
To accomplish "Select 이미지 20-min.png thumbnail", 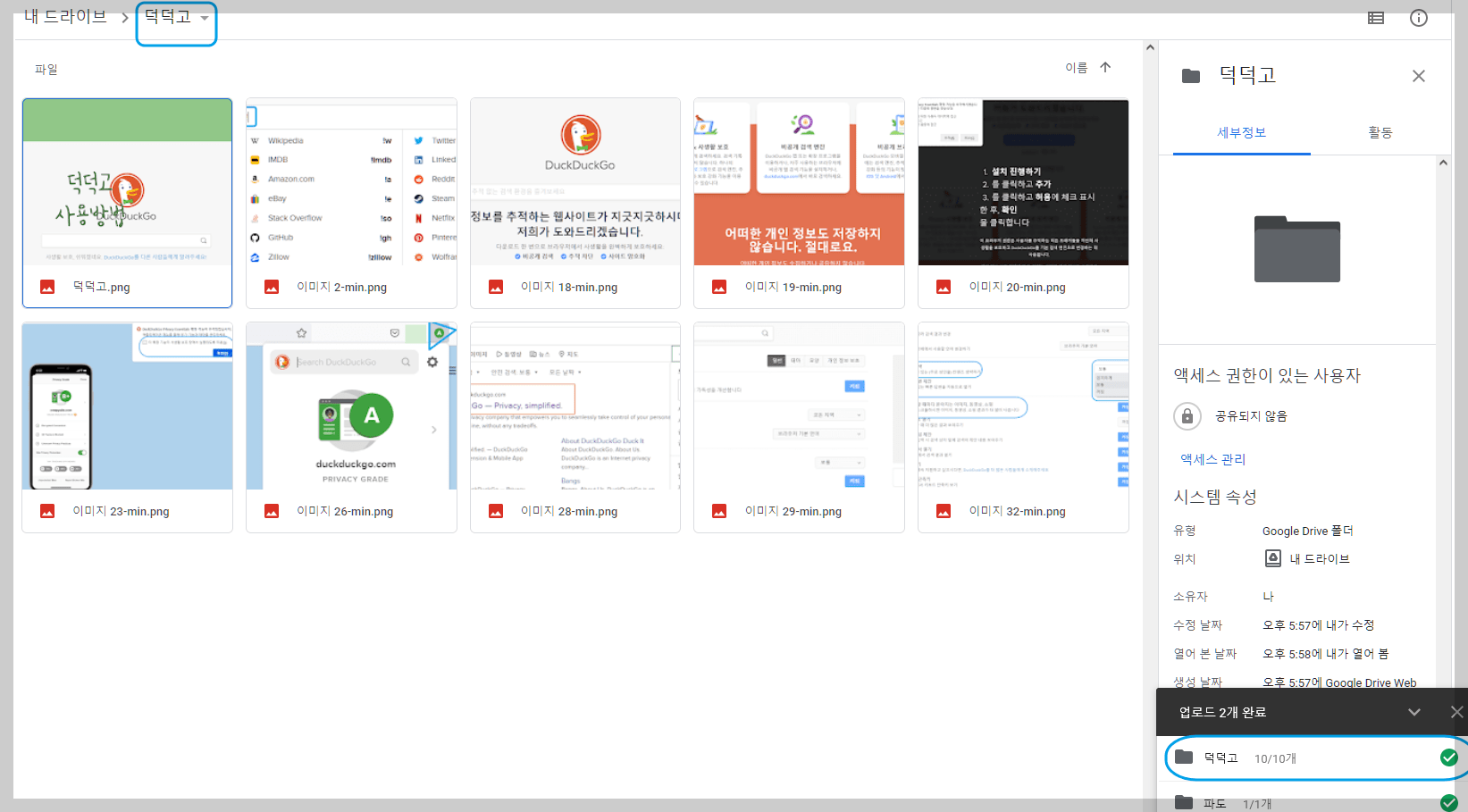I will [x=1023, y=182].
